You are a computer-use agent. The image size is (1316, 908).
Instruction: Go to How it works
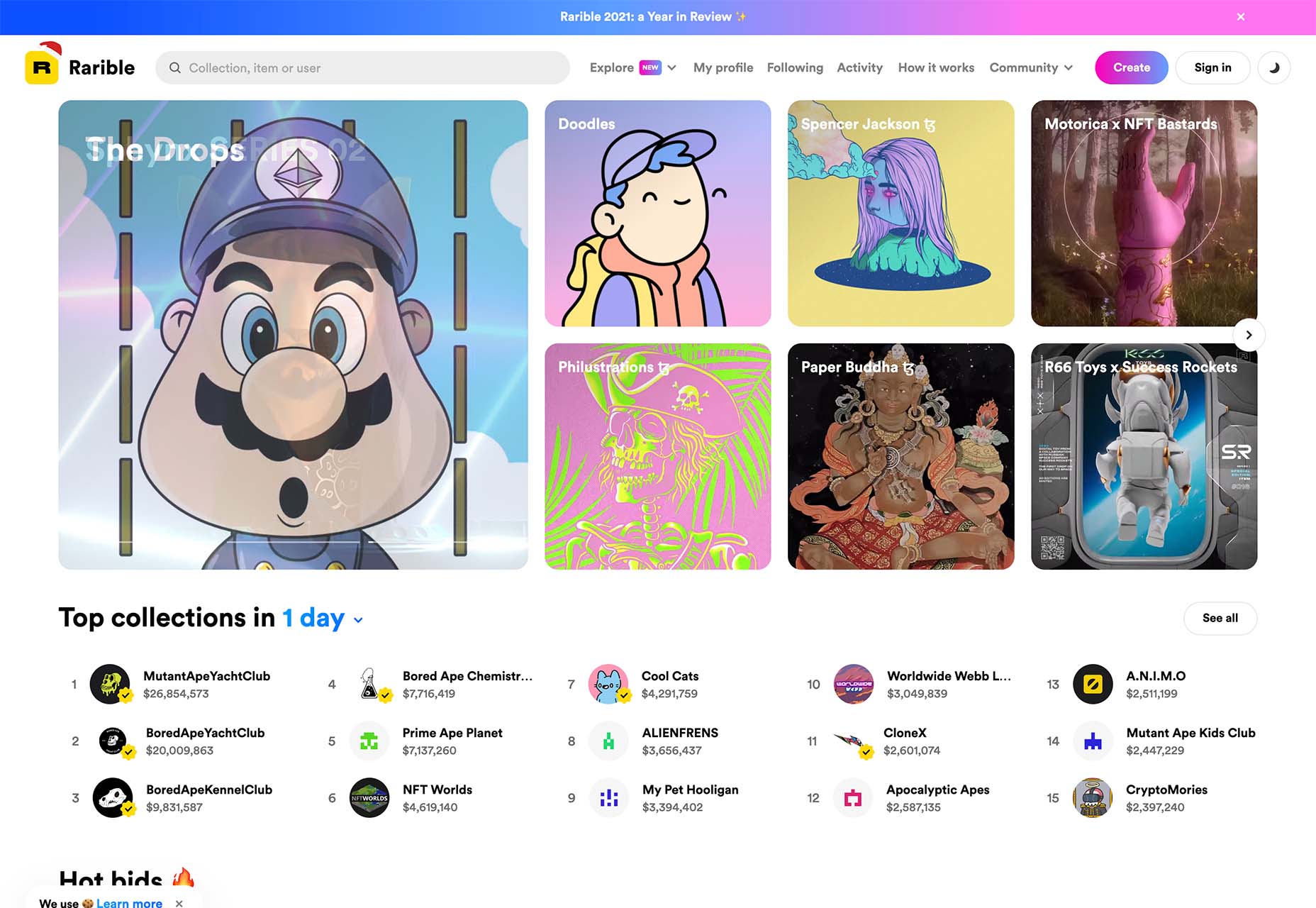(x=936, y=67)
